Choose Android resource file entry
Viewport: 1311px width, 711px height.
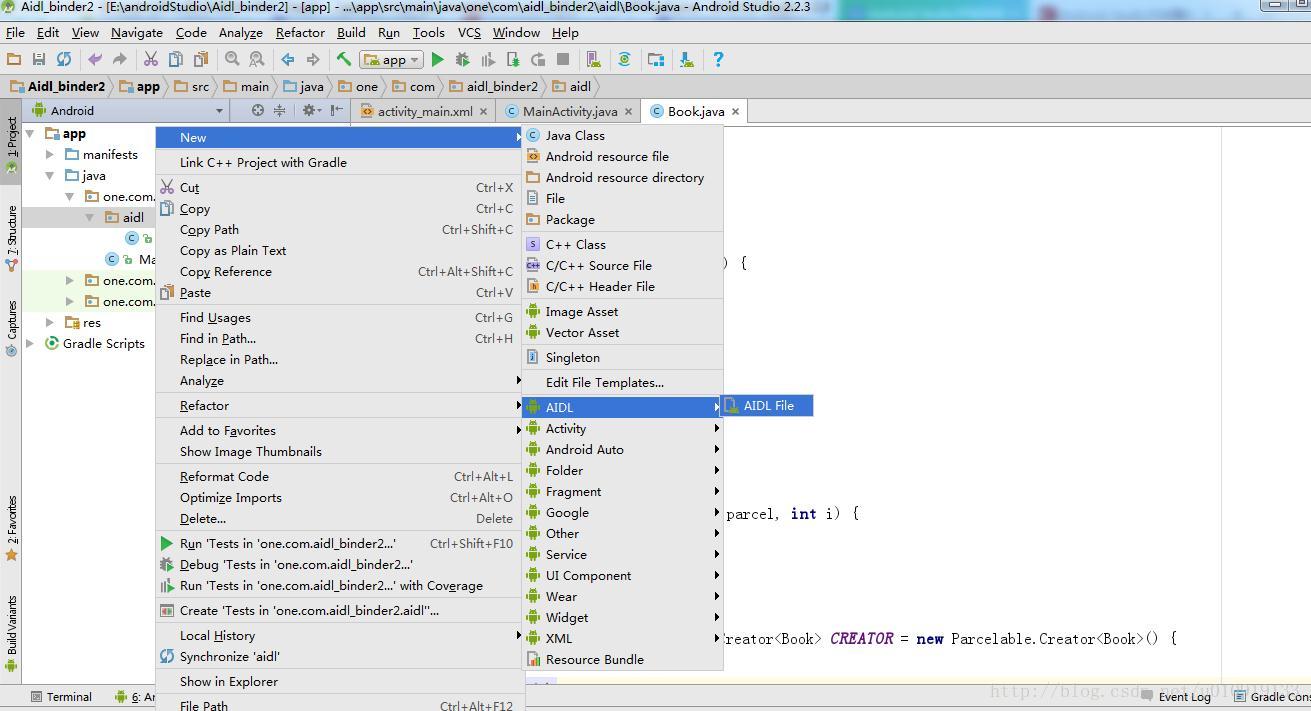[x=622, y=156]
